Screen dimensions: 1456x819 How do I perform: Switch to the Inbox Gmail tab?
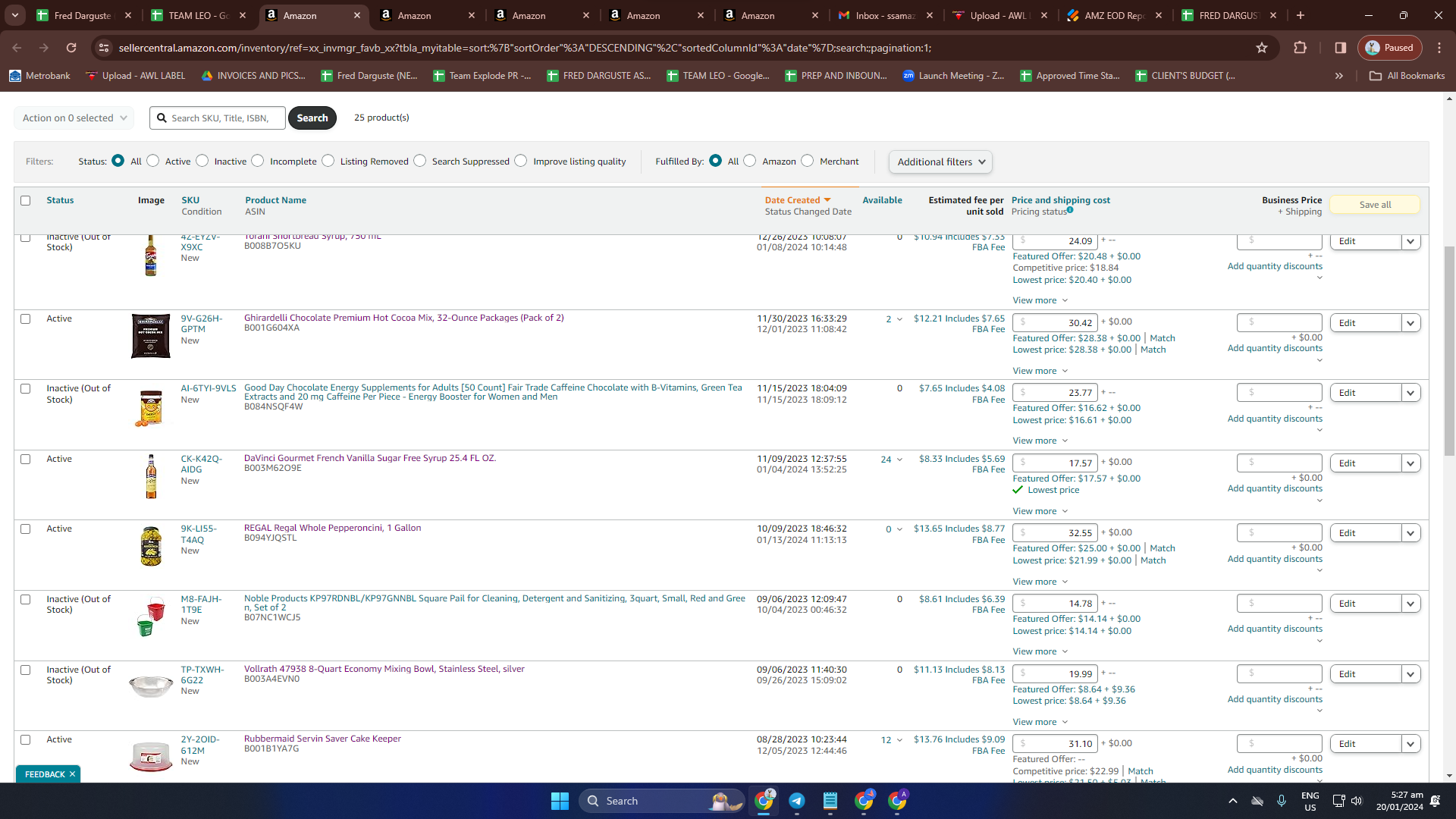pyautogui.click(x=886, y=15)
